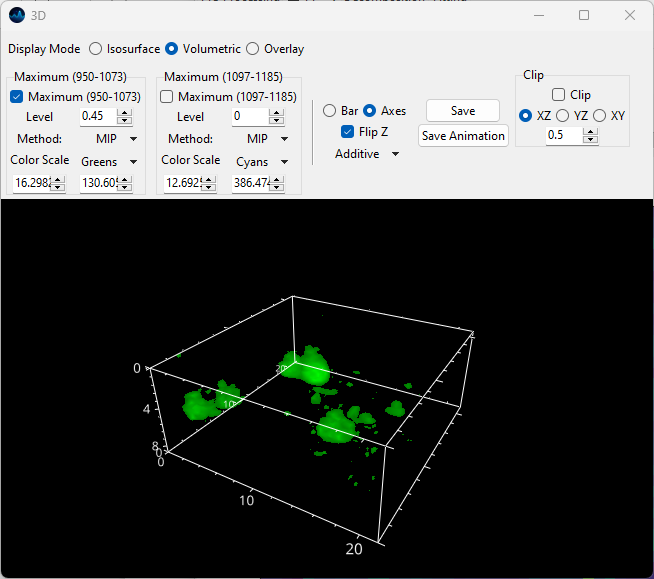The image size is (654, 579).
Task: Decrease the clip position 0.5 stepper
Action: (589, 140)
